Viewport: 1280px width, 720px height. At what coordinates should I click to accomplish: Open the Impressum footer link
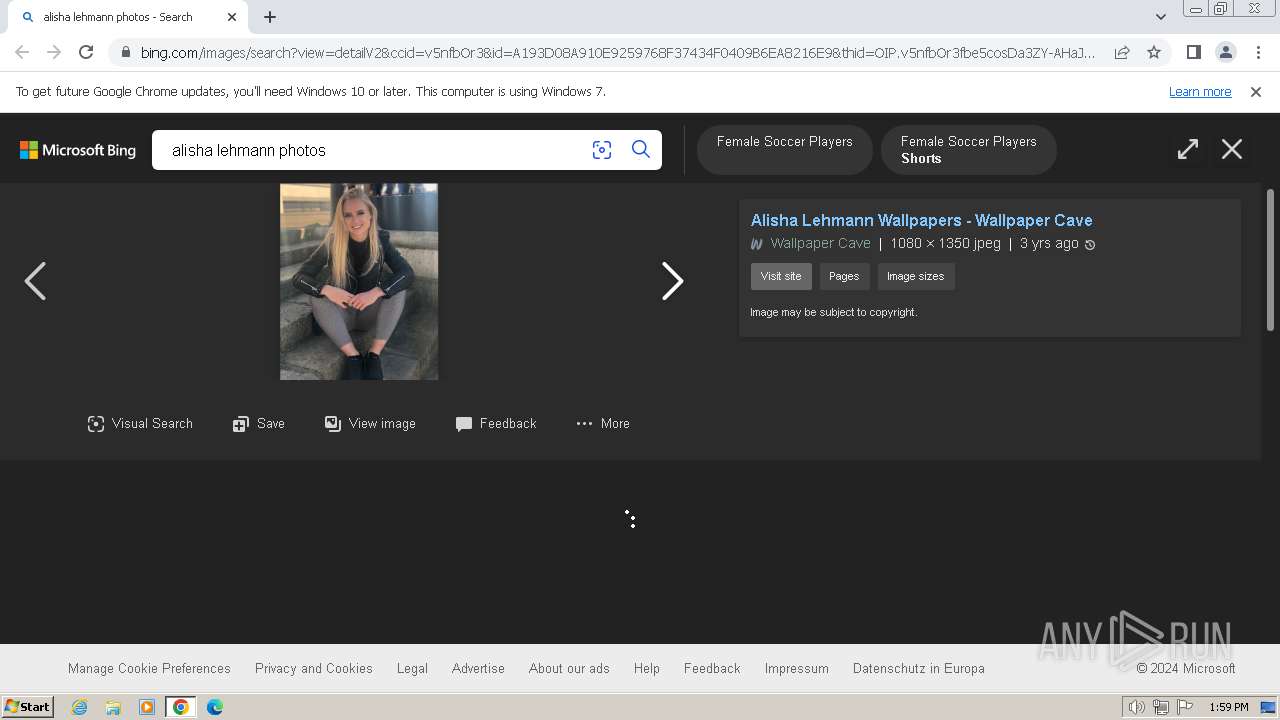point(797,669)
